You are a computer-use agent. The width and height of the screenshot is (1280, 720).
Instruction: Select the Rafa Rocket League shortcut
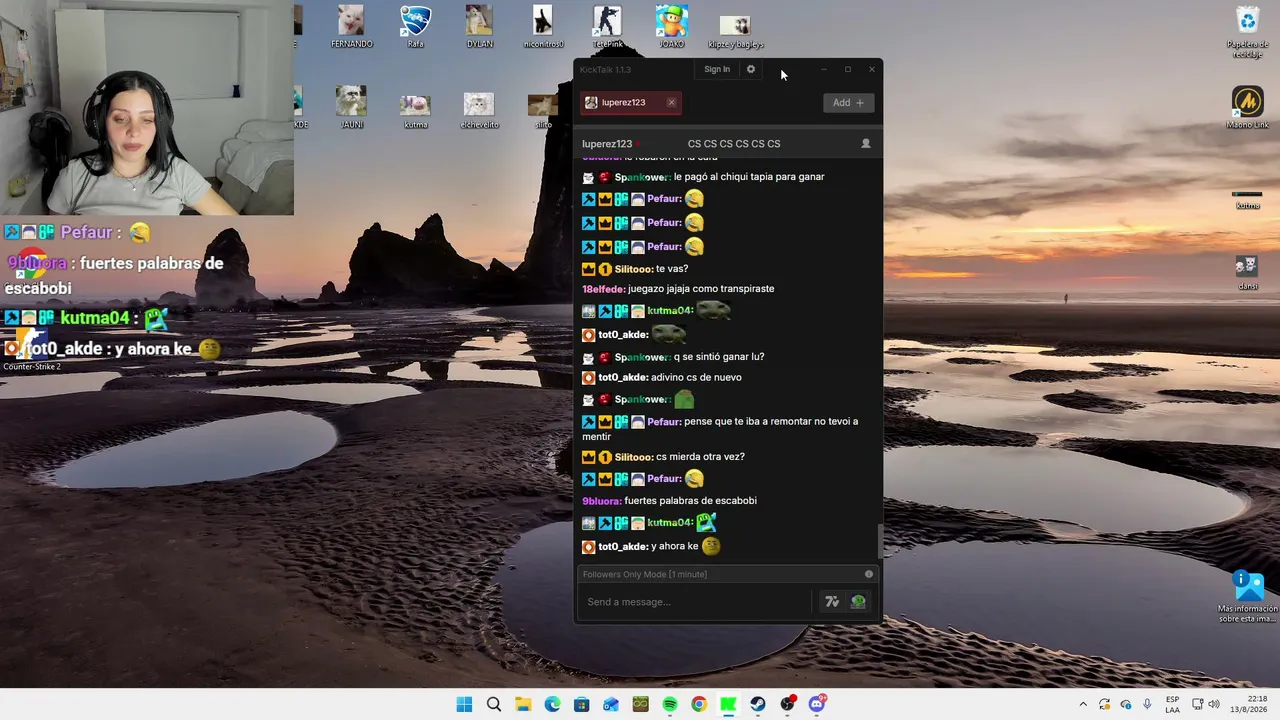point(415,27)
